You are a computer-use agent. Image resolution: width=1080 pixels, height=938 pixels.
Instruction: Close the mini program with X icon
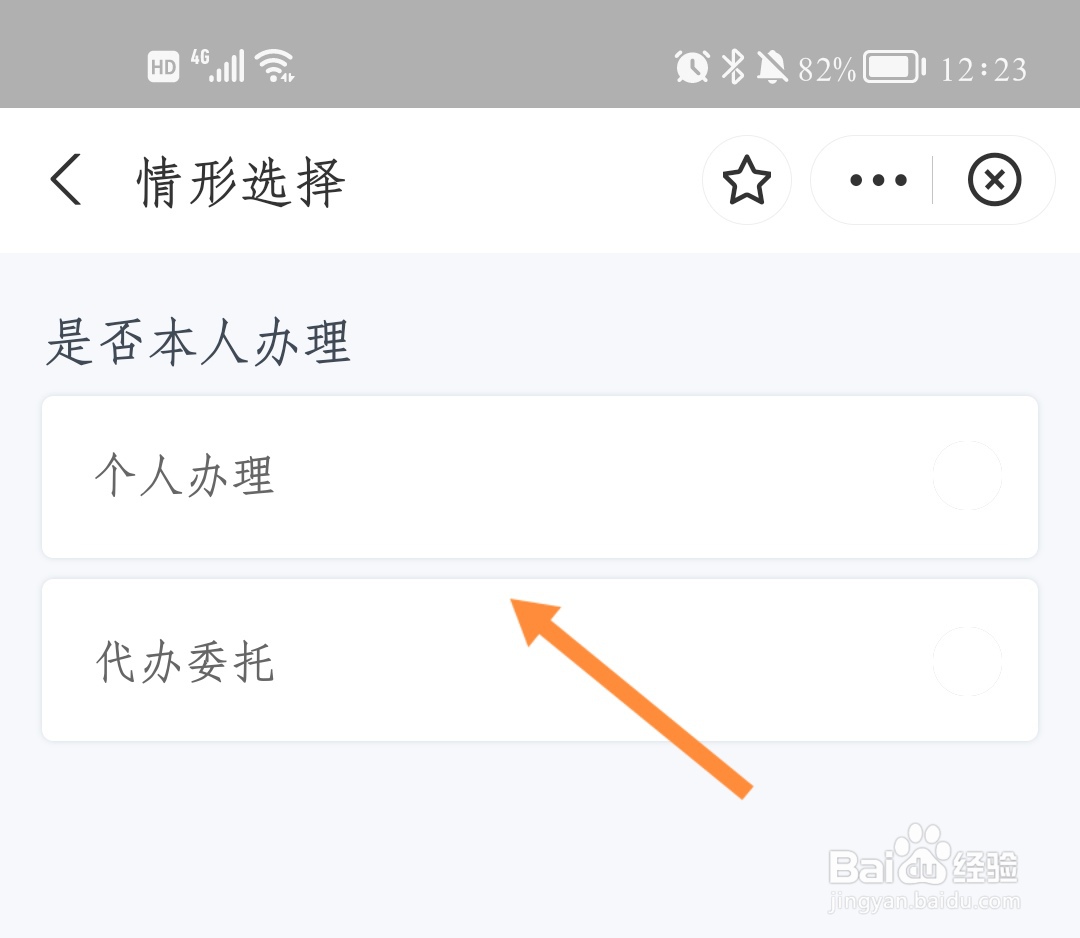click(x=994, y=180)
